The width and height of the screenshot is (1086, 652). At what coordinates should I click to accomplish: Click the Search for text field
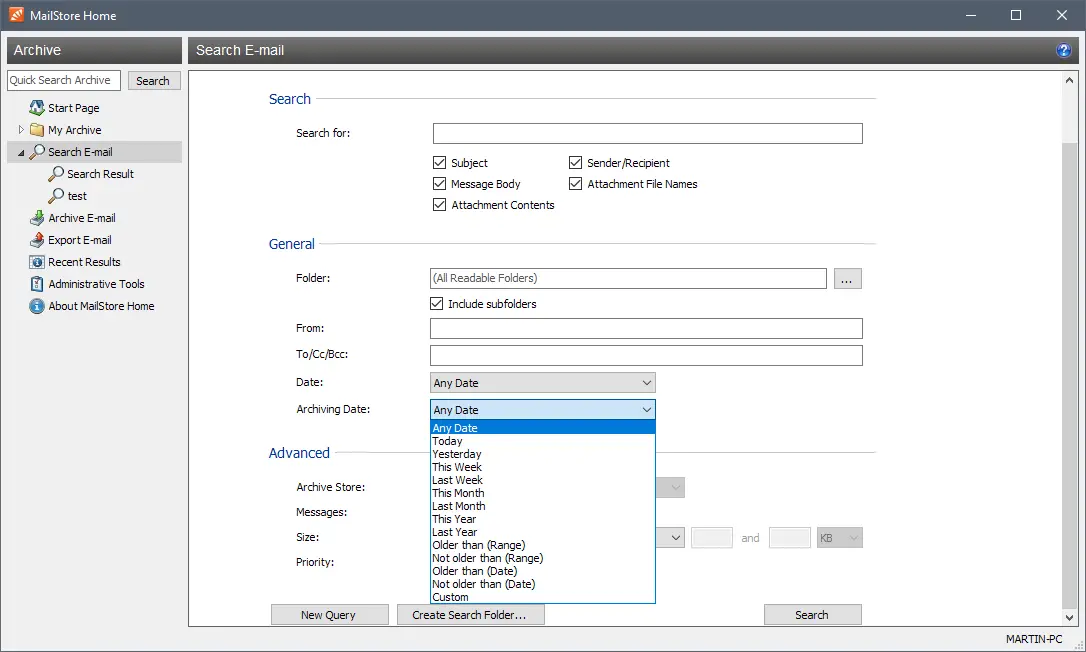[647, 134]
